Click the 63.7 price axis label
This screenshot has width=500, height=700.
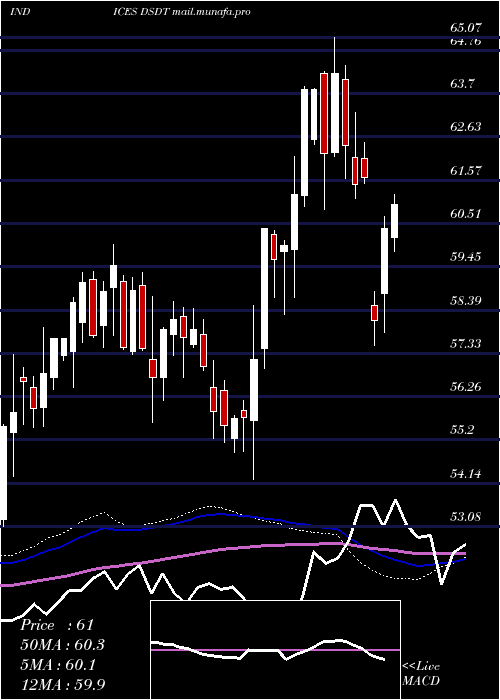[462, 83]
